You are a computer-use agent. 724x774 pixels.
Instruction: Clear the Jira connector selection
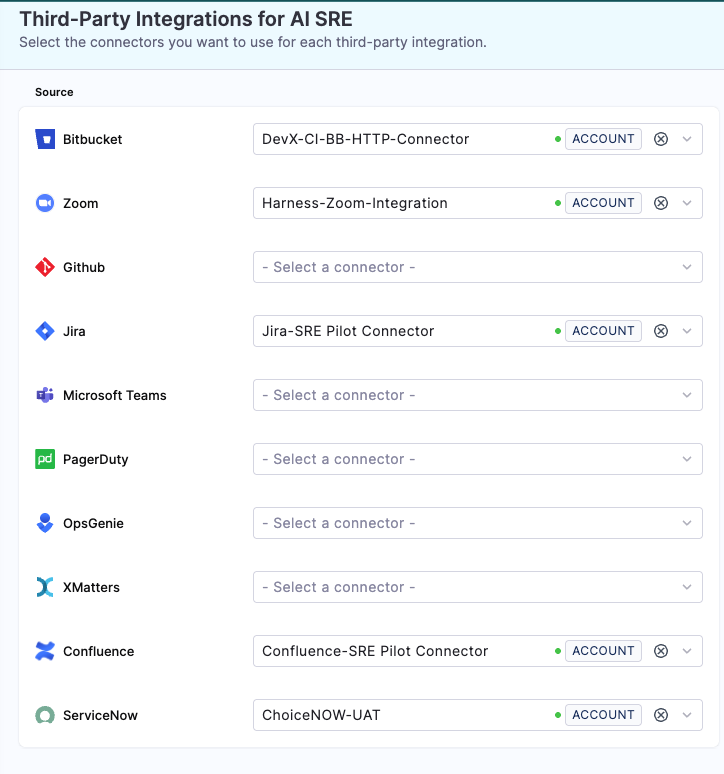click(661, 331)
